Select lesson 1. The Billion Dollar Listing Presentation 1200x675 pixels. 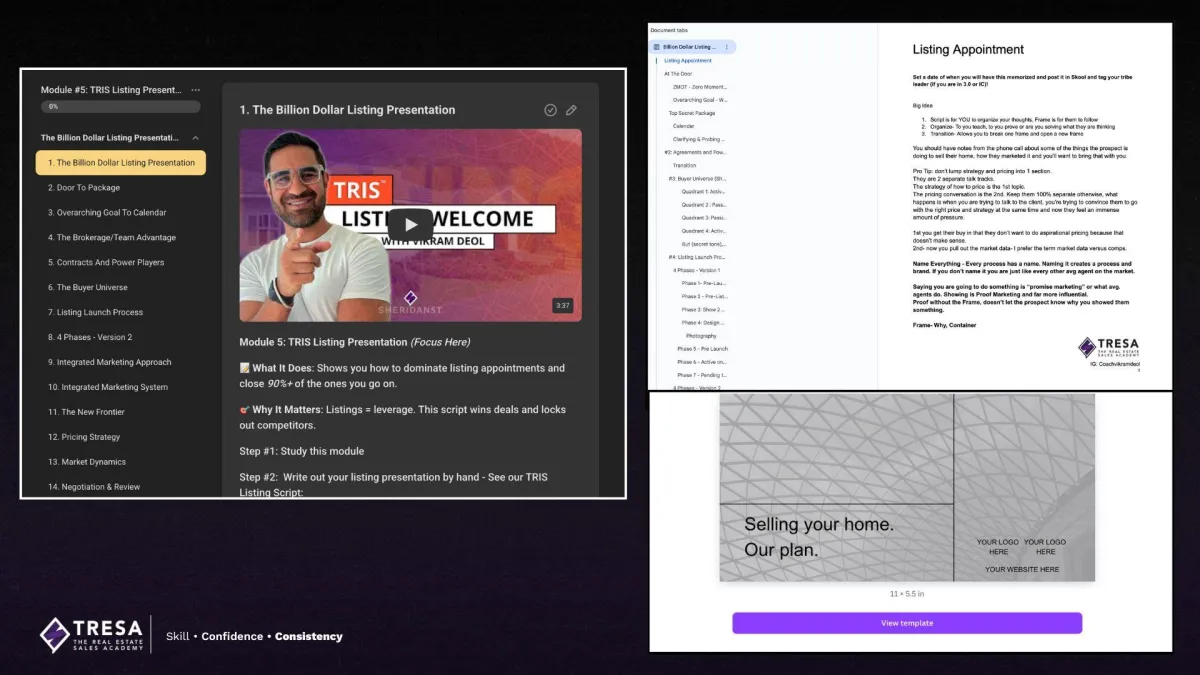click(121, 163)
